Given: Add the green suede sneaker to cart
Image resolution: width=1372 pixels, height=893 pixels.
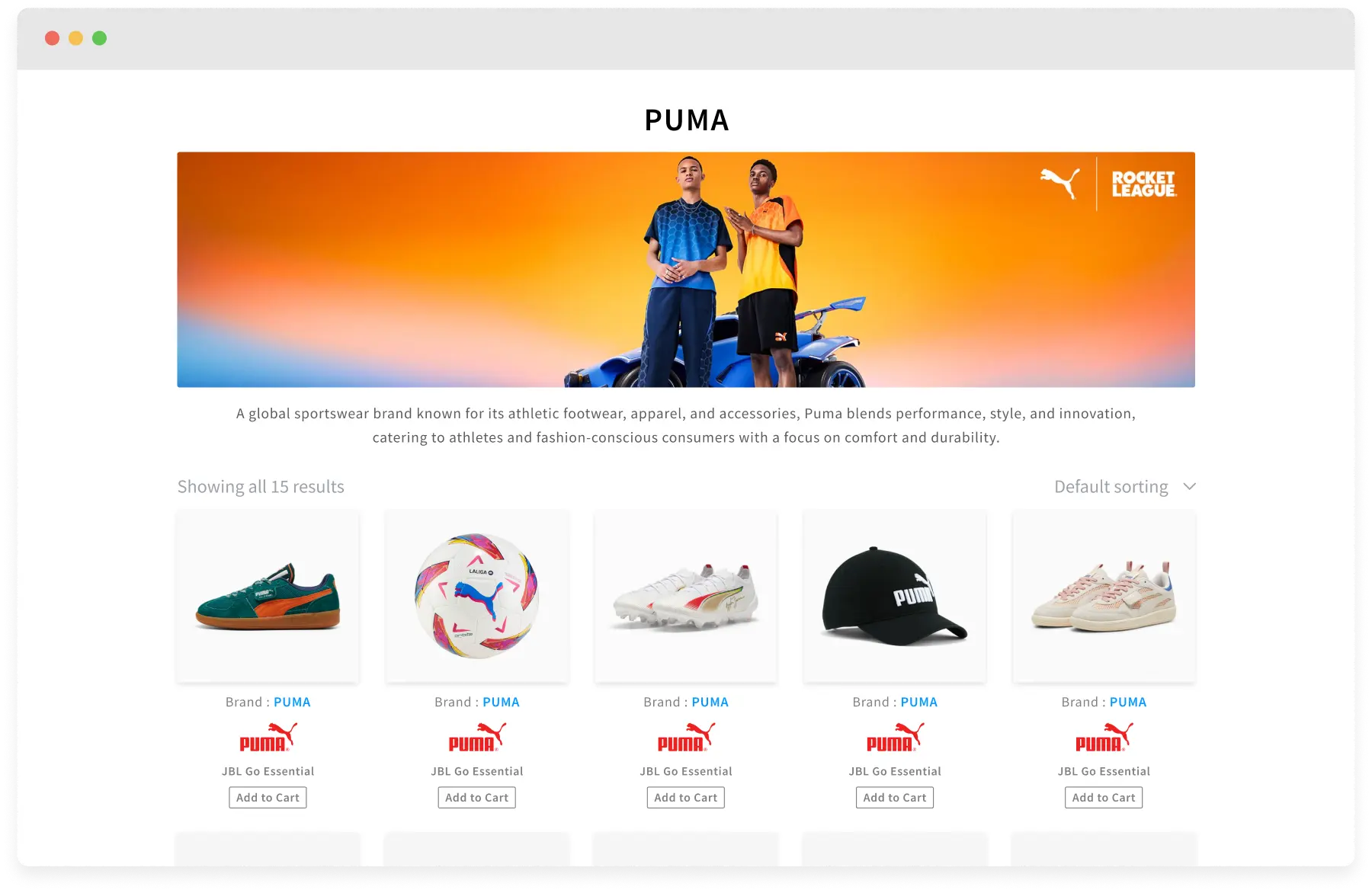Looking at the screenshot, I should 268,798.
